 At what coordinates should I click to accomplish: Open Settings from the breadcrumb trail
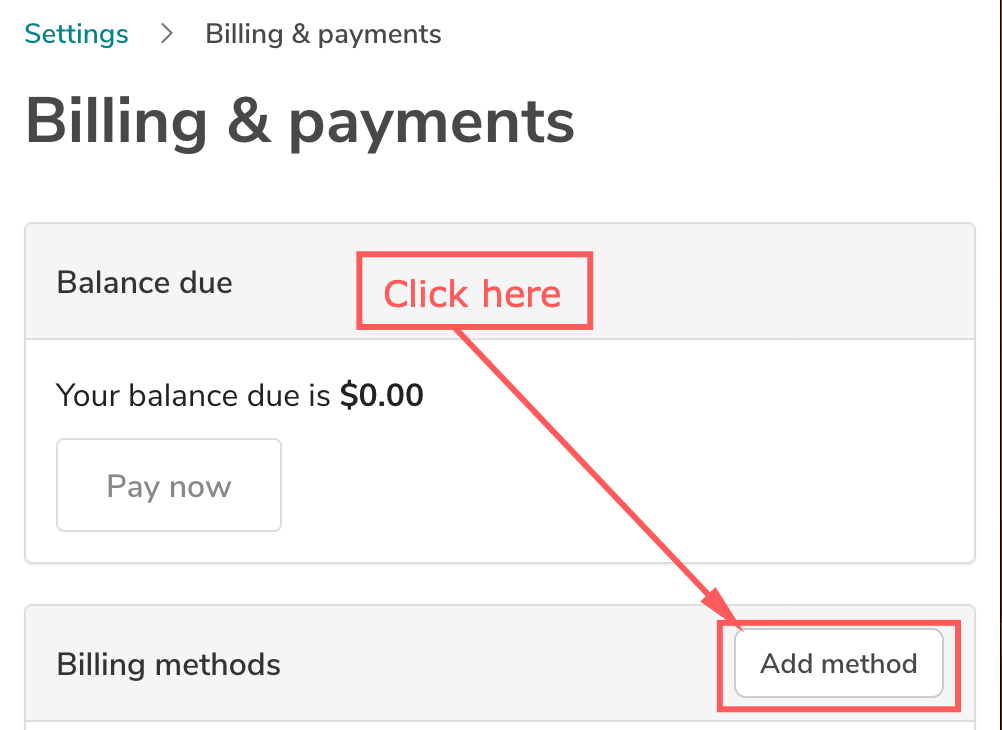pyautogui.click(x=75, y=33)
